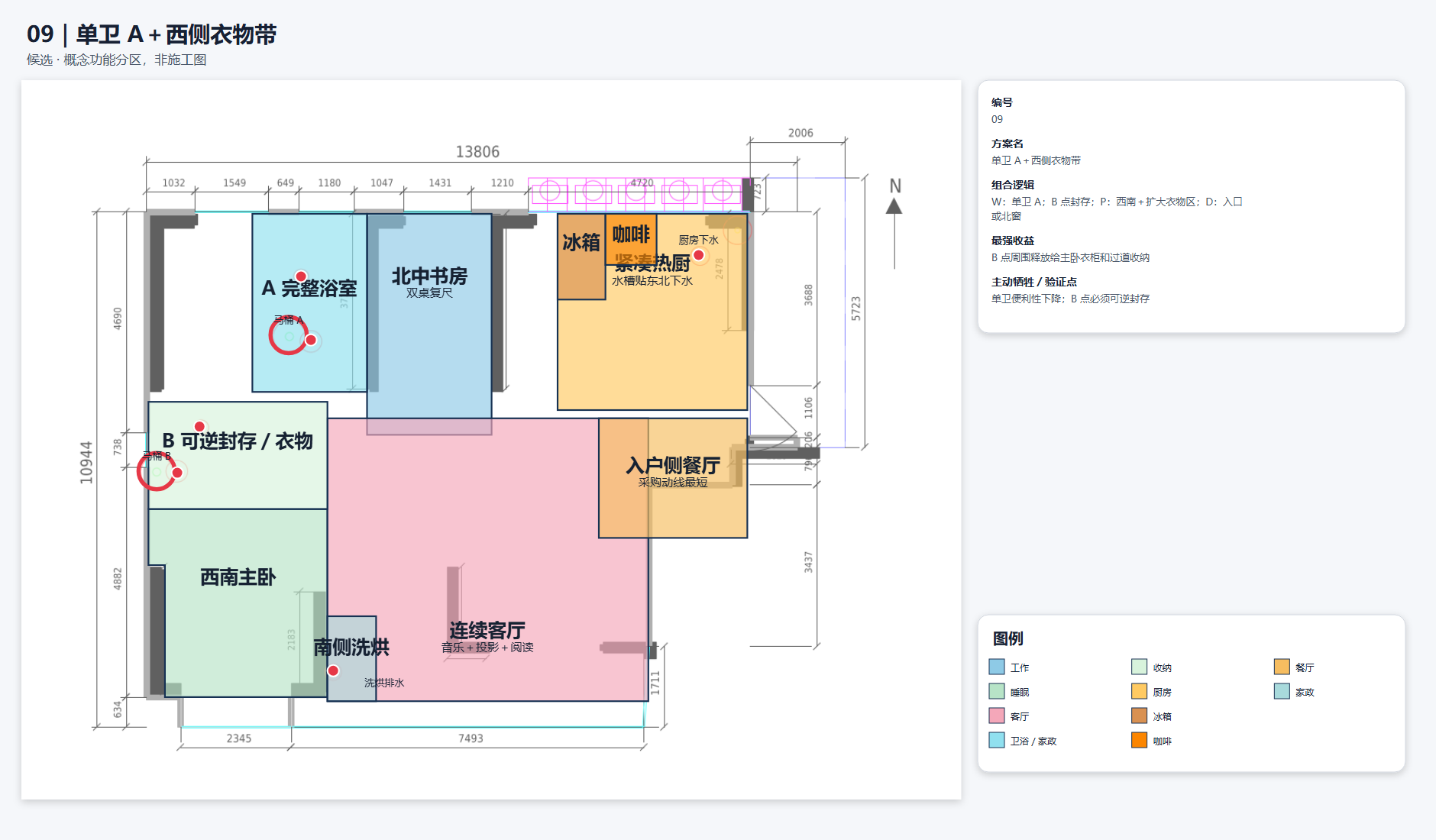This screenshot has height=840, width=1436.
Task: Click the laundry drain red dot
Action: point(333,670)
